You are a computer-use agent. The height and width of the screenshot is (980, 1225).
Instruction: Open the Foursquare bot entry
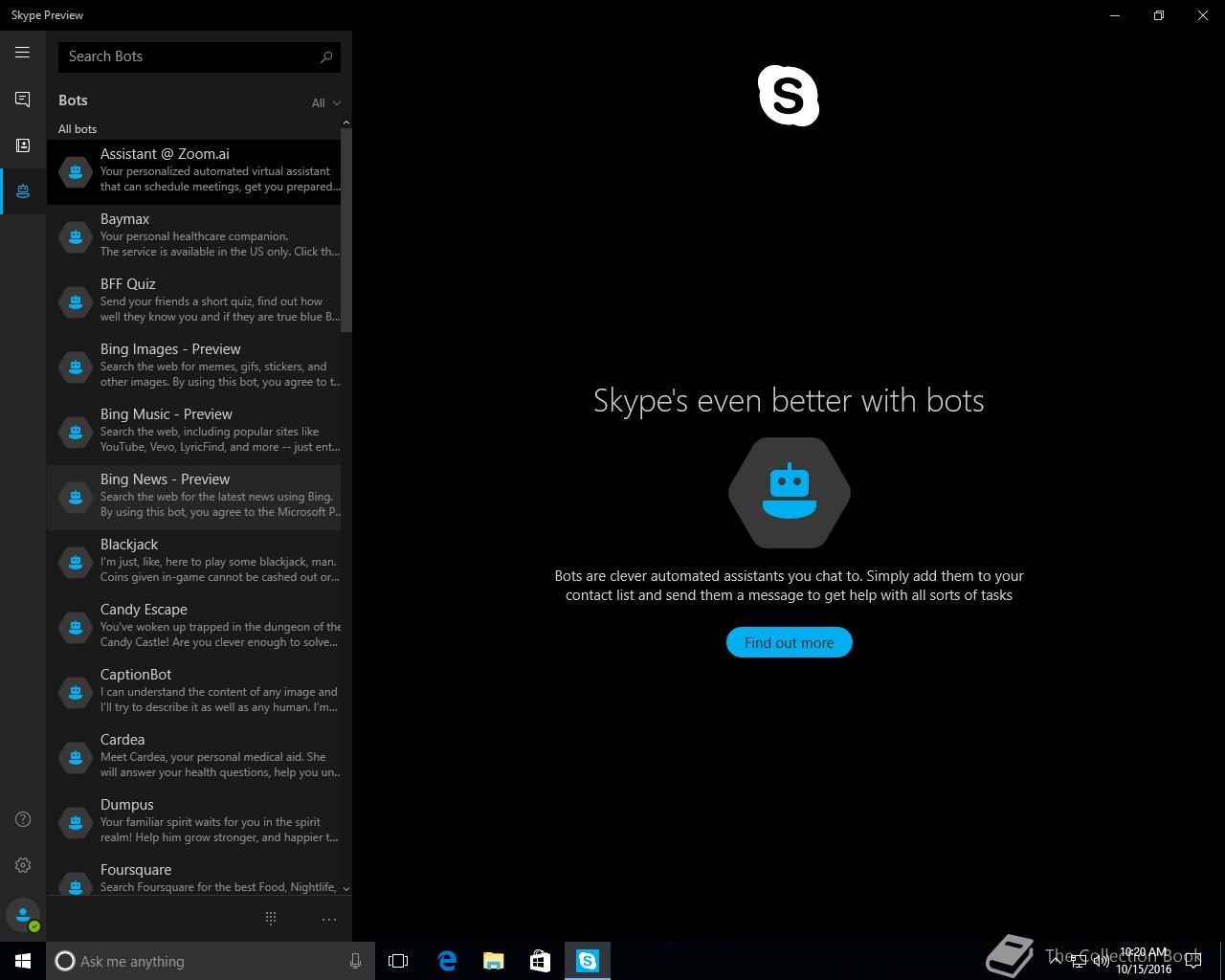[x=194, y=877]
